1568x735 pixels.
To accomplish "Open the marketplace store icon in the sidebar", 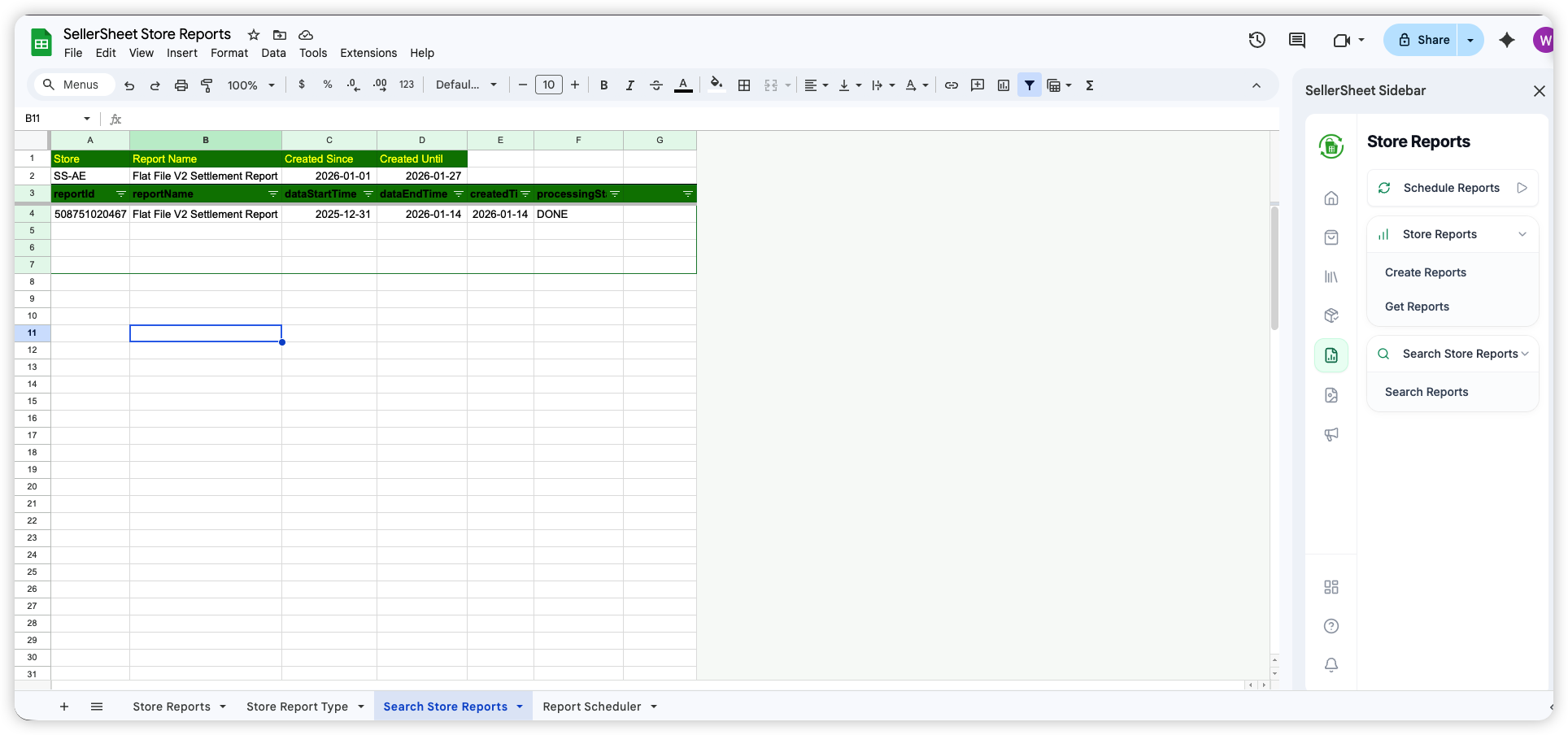I will point(1331,237).
